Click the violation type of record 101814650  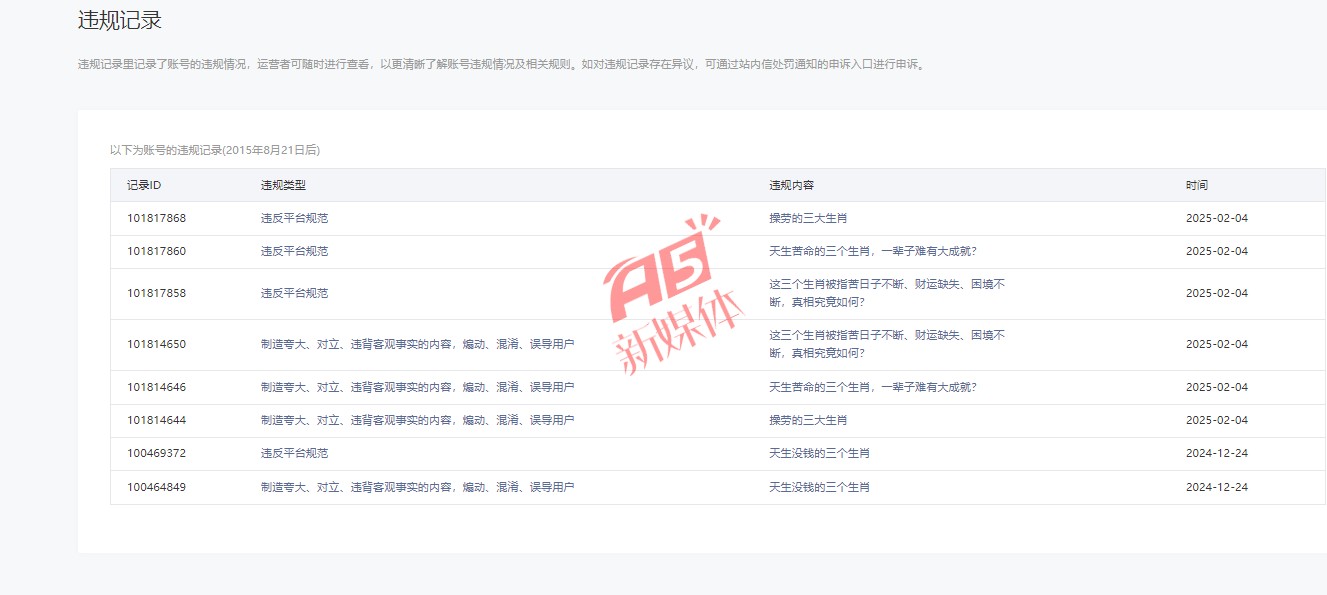click(417, 344)
